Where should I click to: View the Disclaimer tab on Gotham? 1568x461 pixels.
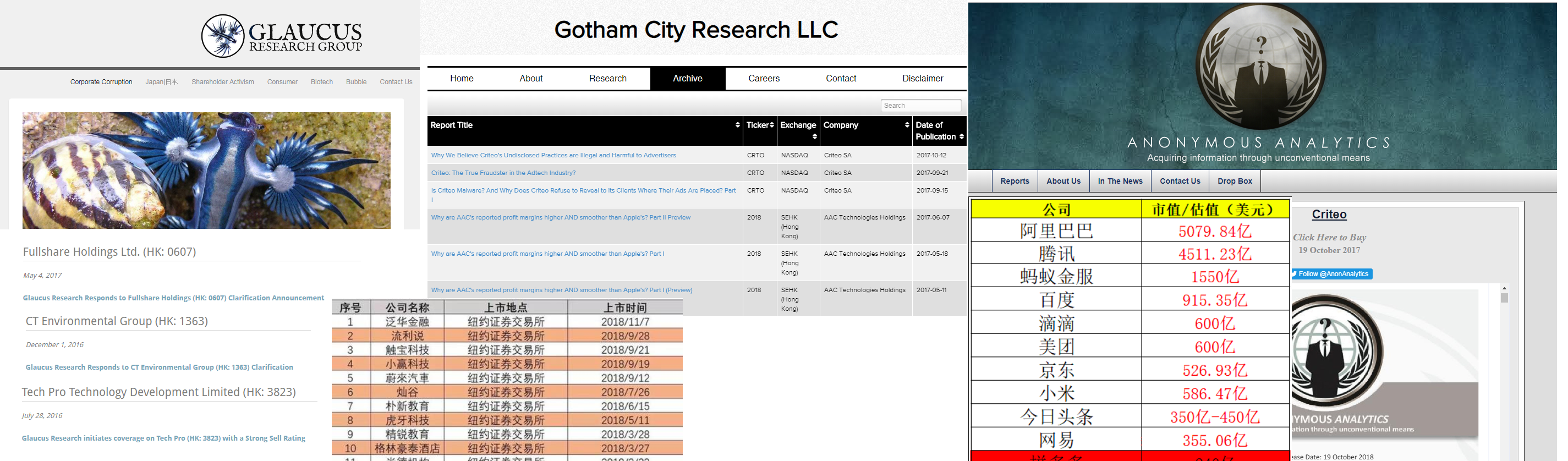coord(923,79)
